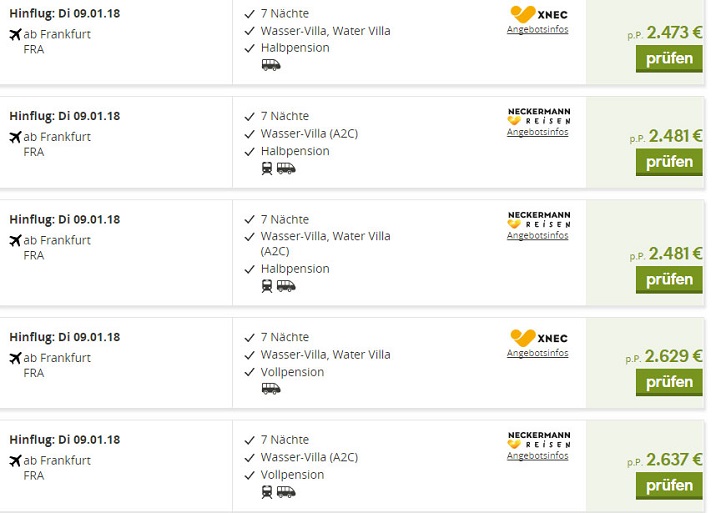Click the bus transfer icon in the 2.473 € offer
This screenshot has height=513, width=716.
(x=270, y=65)
